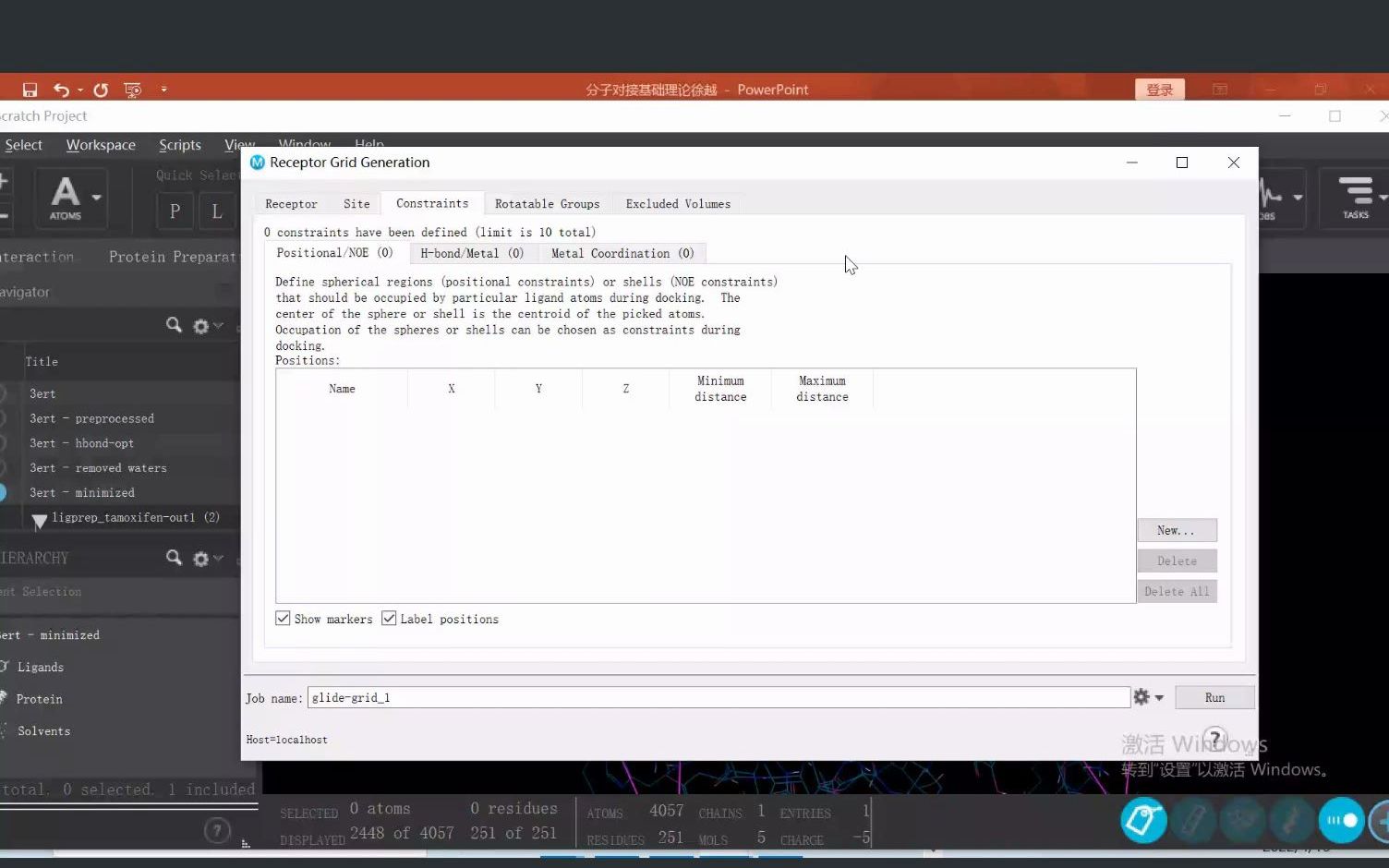Image resolution: width=1389 pixels, height=868 pixels.
Task: Click PowerPoint ribbon display options icon
Action: click(1220, 90)
